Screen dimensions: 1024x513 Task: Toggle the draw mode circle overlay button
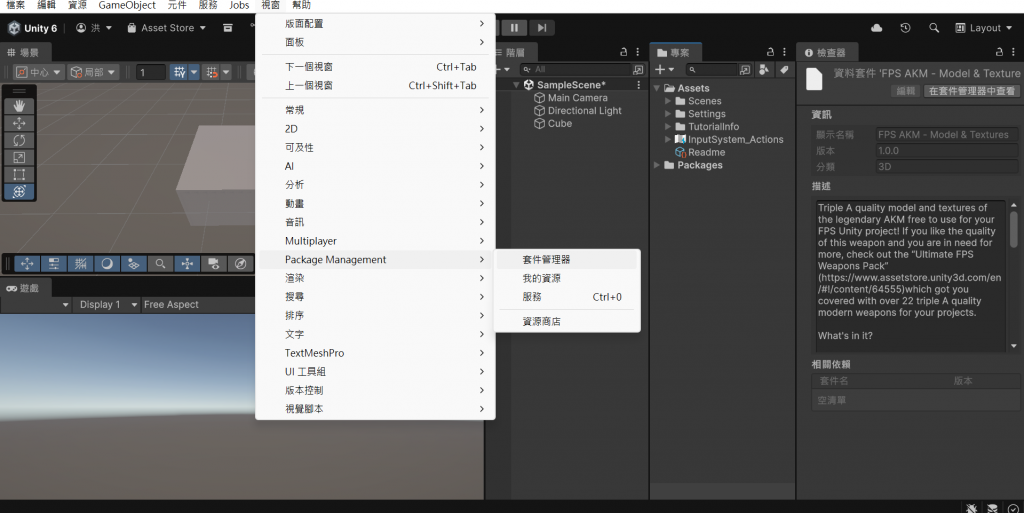pyautogui.click(x=106, y=264)
